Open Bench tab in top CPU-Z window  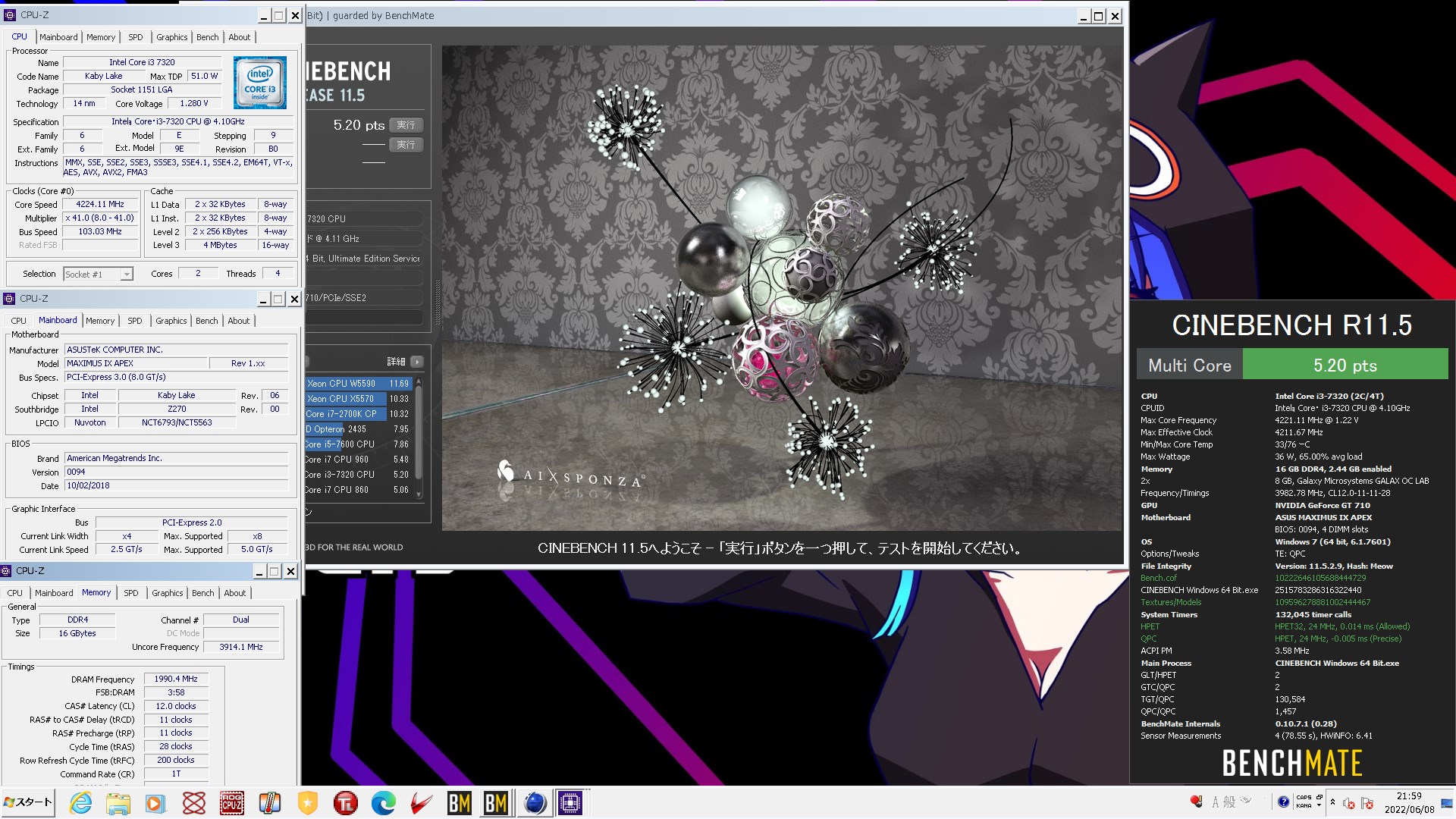(208, 37)
